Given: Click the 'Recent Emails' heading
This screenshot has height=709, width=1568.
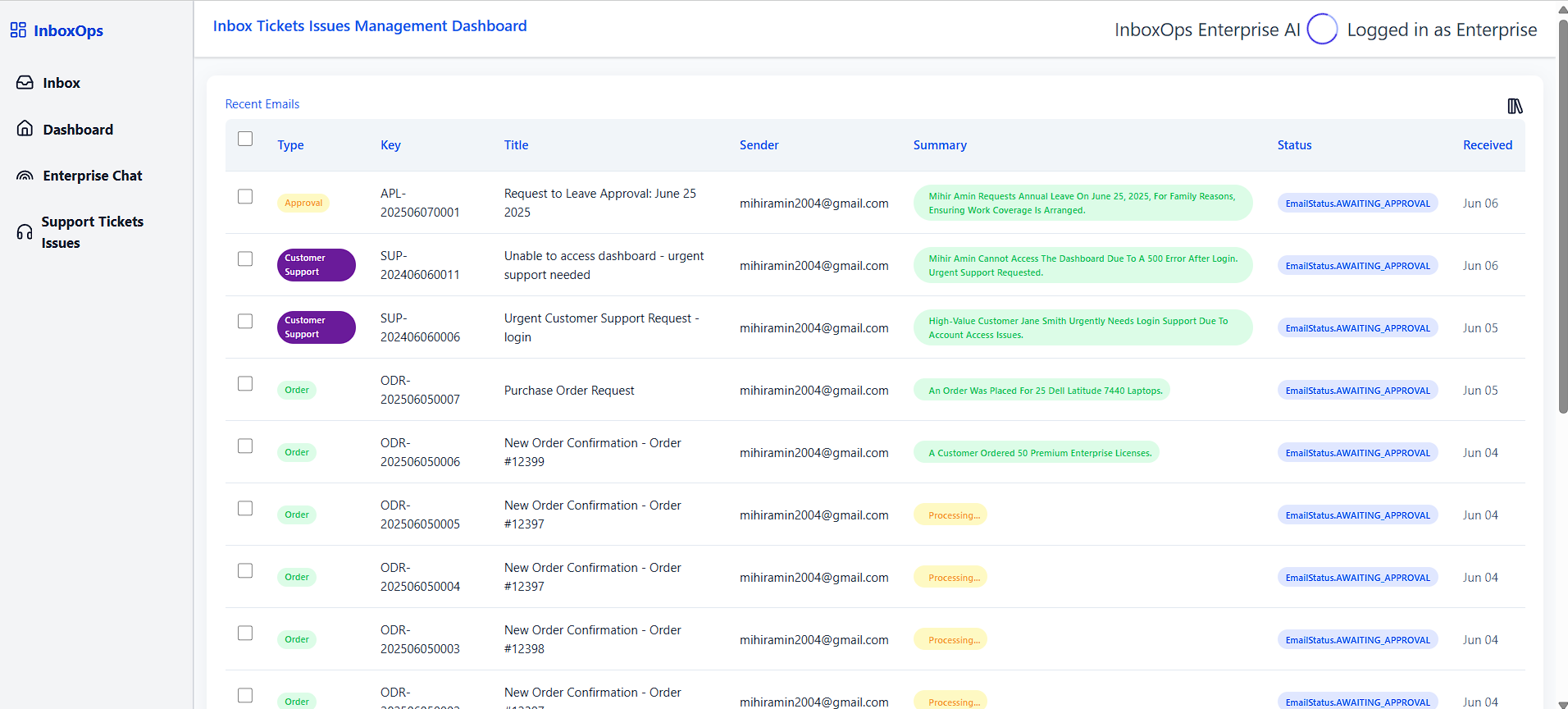Looking at the screenshot, I should pyautogui.click(x=262, y=104).
